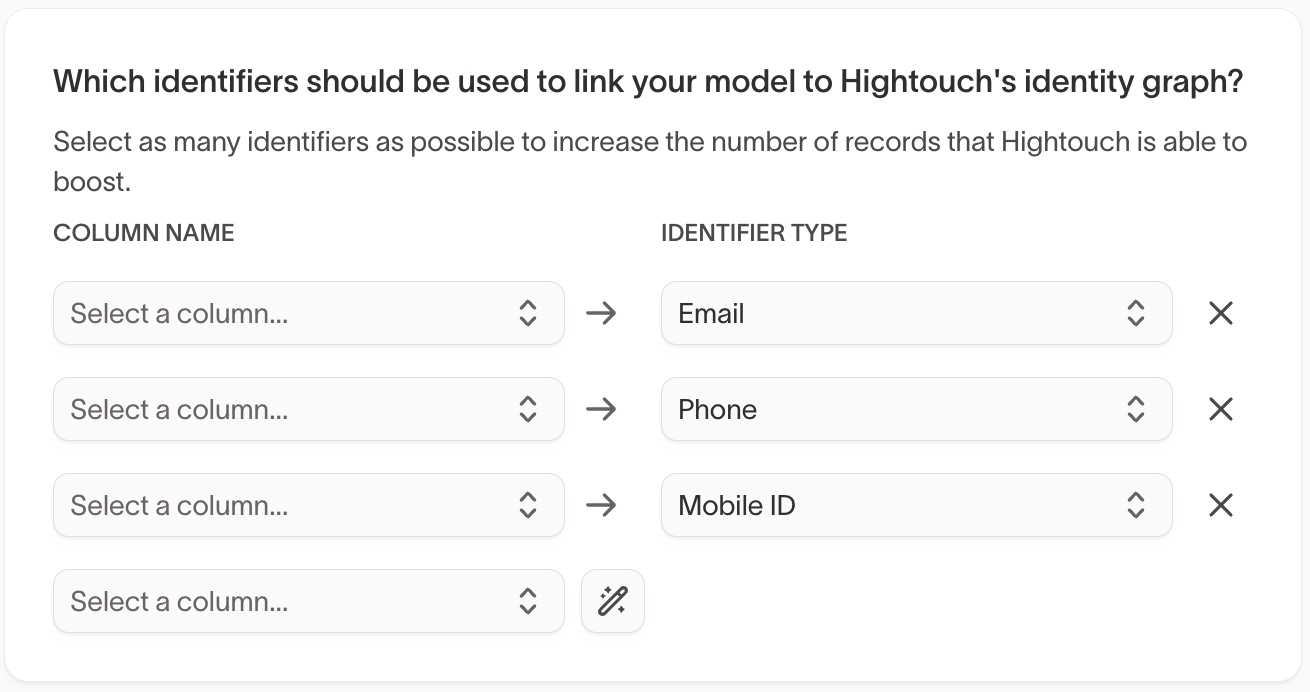Click the COLUMN NAME header label
This screenshot has height=692, width=1310.
pyautogui.click(x=144, y=234)
